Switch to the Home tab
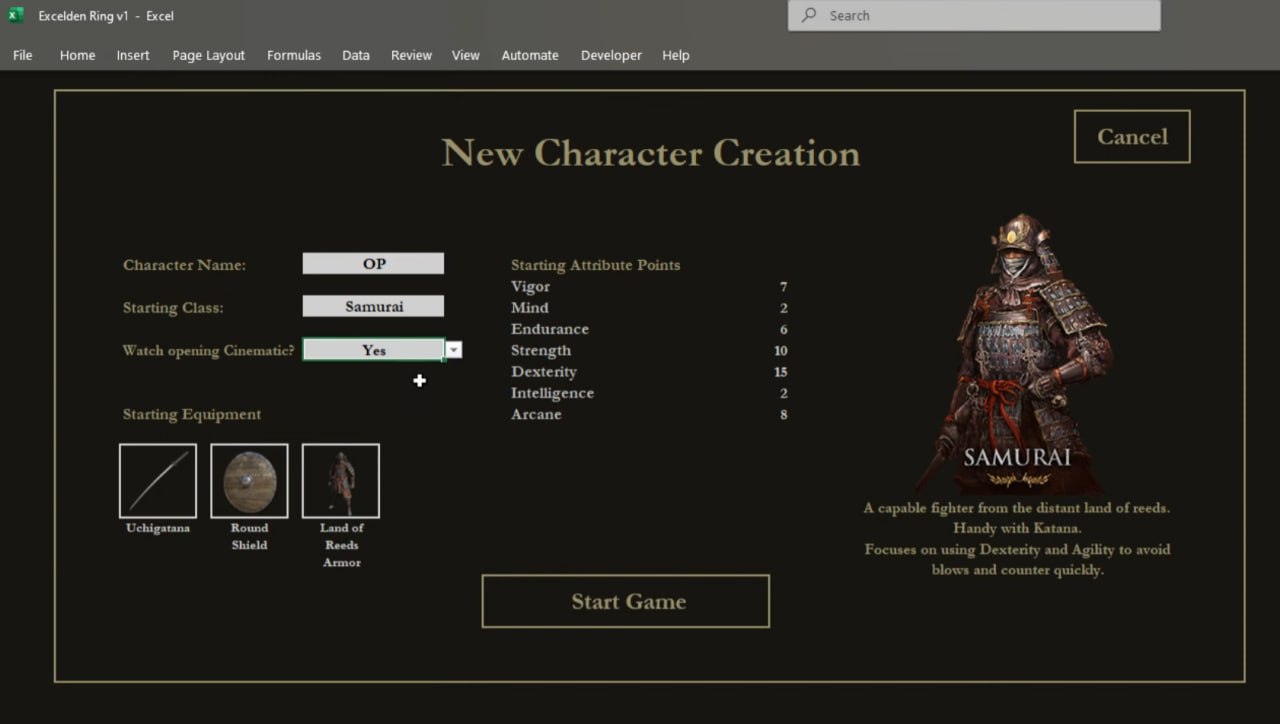This screenshot has height=724, width=1280. [x=77, y=55]
